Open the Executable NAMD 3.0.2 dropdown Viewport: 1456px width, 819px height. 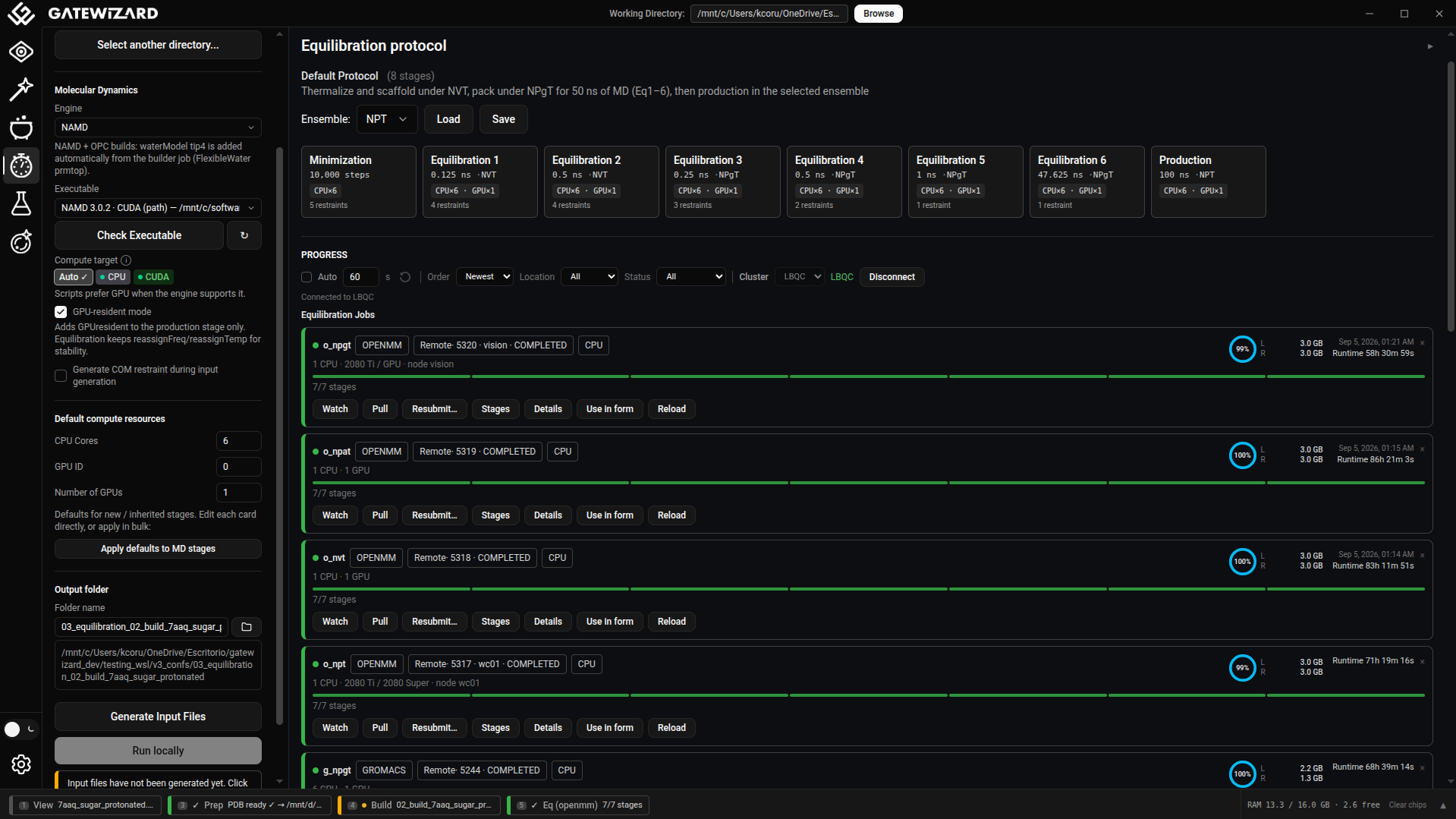coord(158,208)
